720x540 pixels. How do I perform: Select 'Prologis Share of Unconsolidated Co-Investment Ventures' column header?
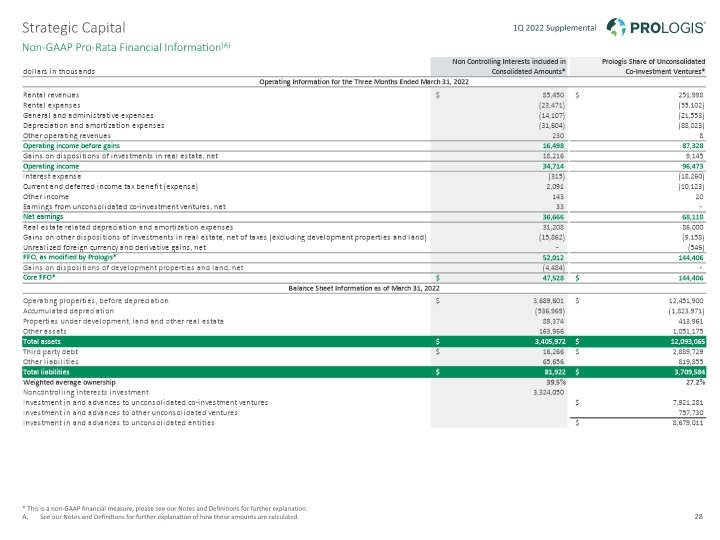point(653,67)
